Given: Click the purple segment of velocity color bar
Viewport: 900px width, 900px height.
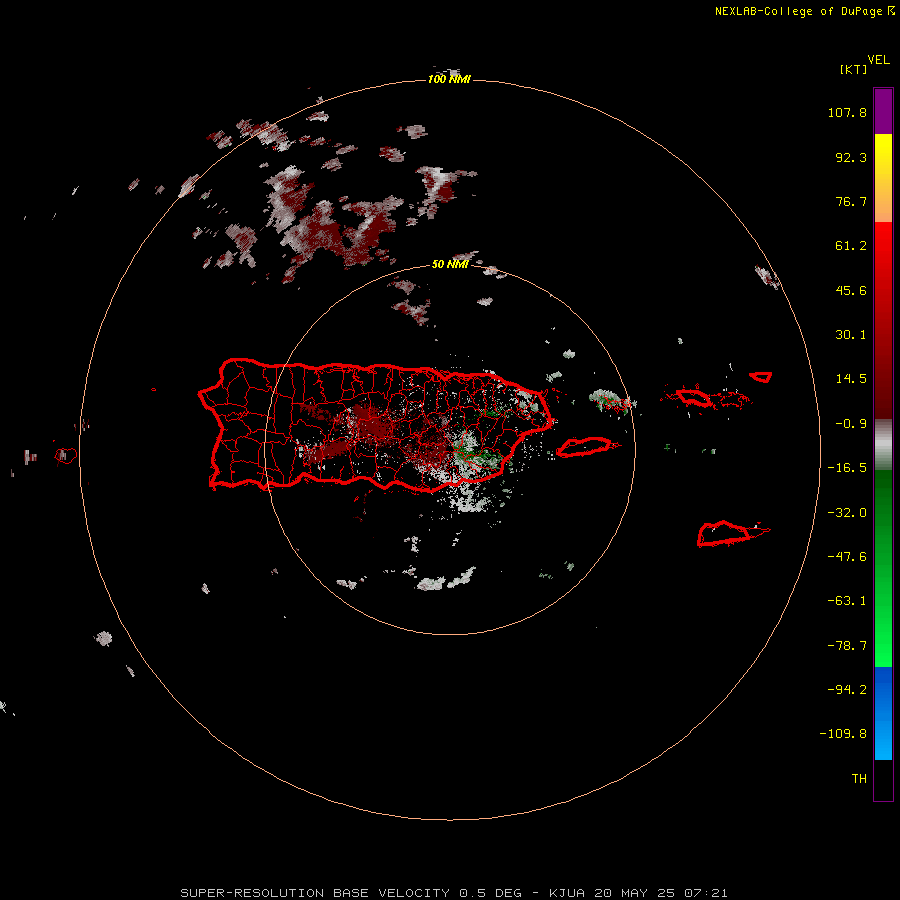Looking at the screenshot, I should point(883,111).
